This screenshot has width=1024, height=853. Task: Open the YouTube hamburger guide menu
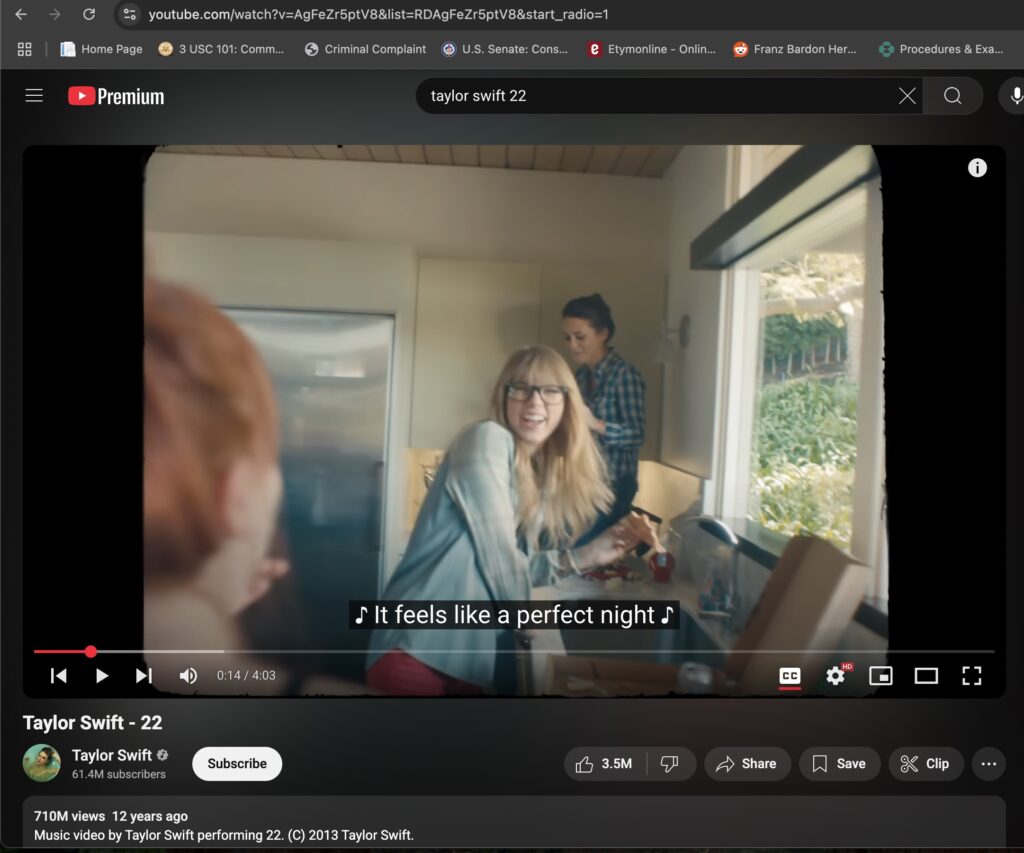(x=34, y=96)
